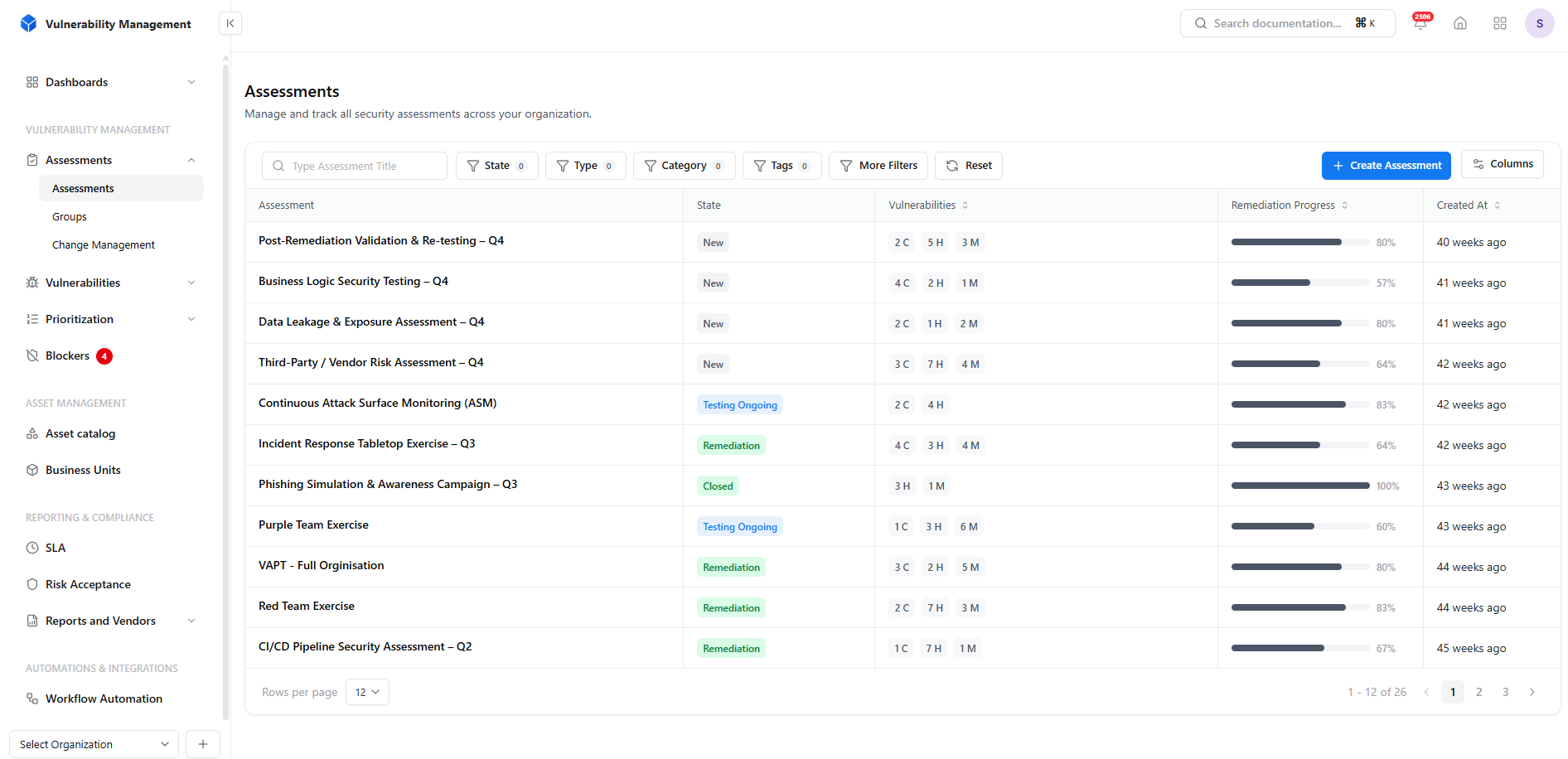The width and height of the screenshot is (1568, 759).
Task: Click the Search documentation field
Action: tap(1287, 23)
